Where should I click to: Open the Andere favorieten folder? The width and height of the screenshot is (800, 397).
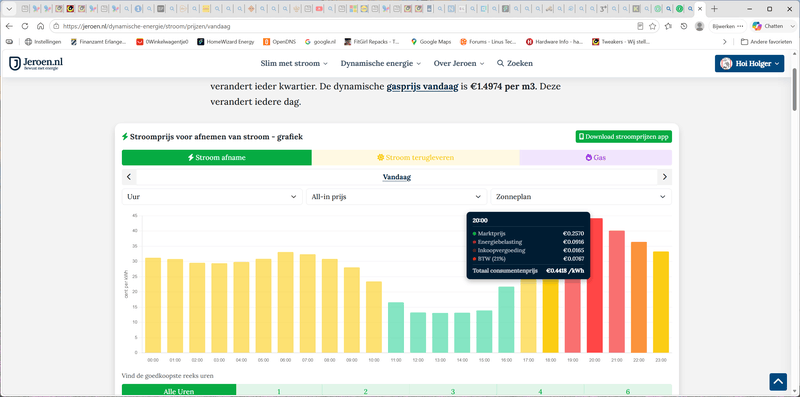coord(766,42)
